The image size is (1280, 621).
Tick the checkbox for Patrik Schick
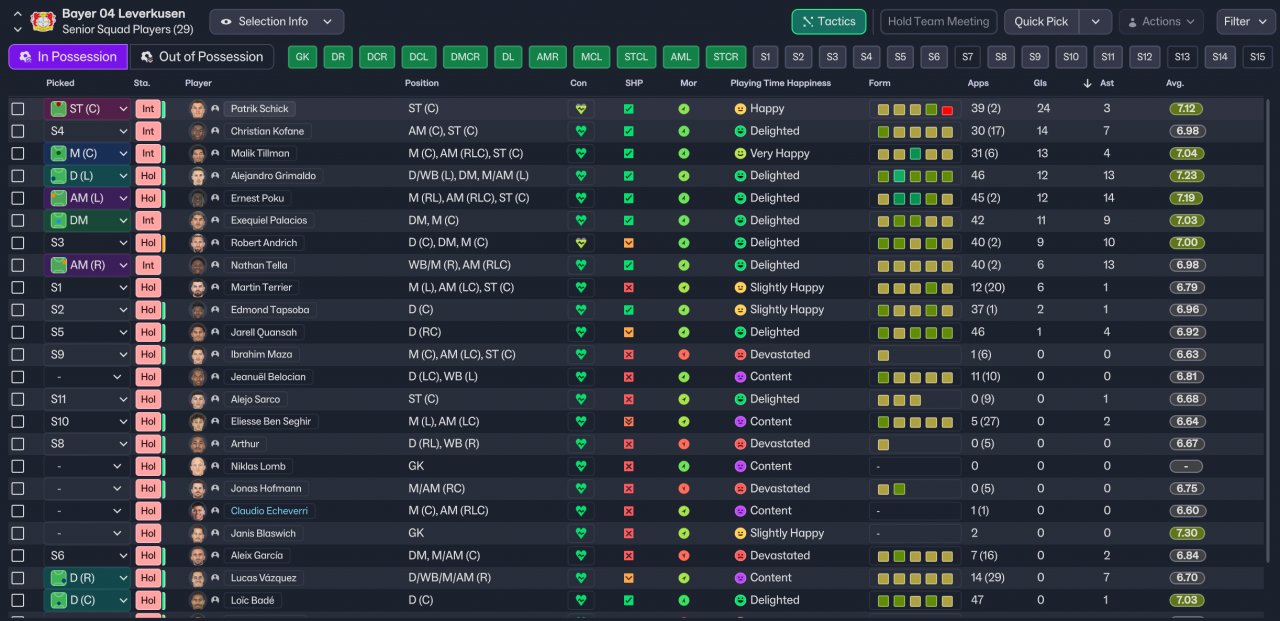click(x=18, y=108)
